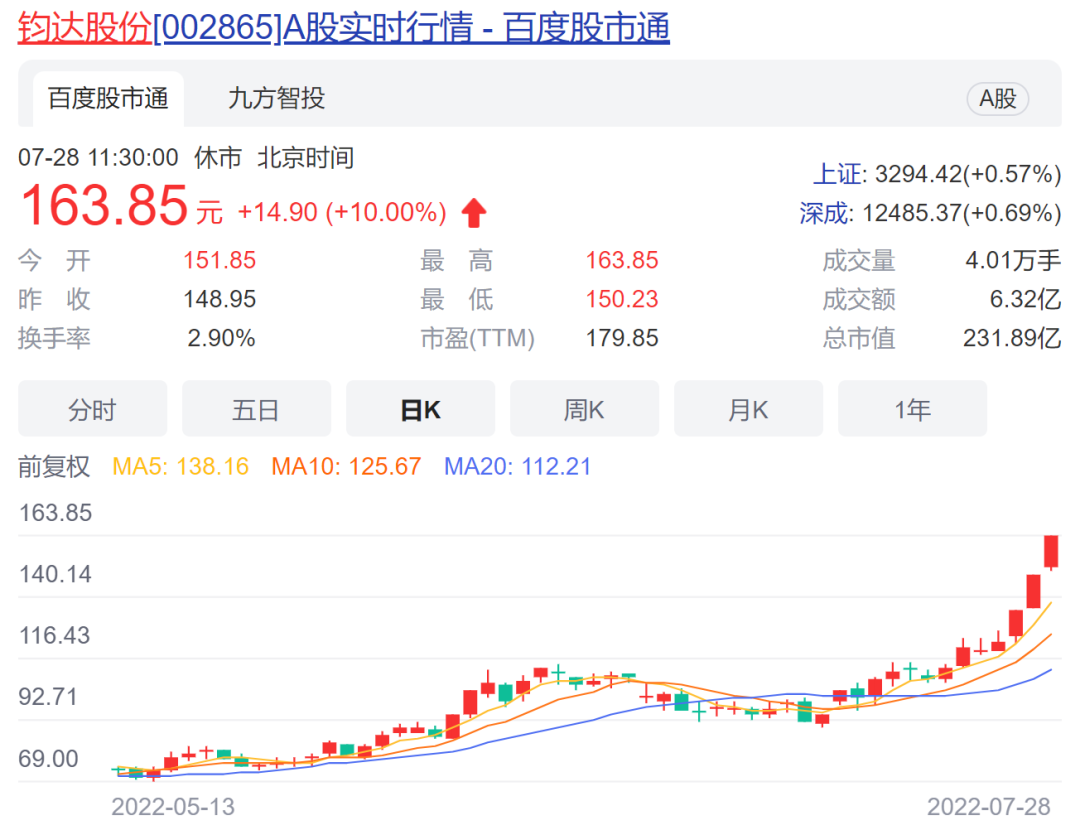Image resolution: width=1080 pixels, height=830 pixels.
Task: Toggle the MA5 moving average line
Action: (x=179, y=466)
